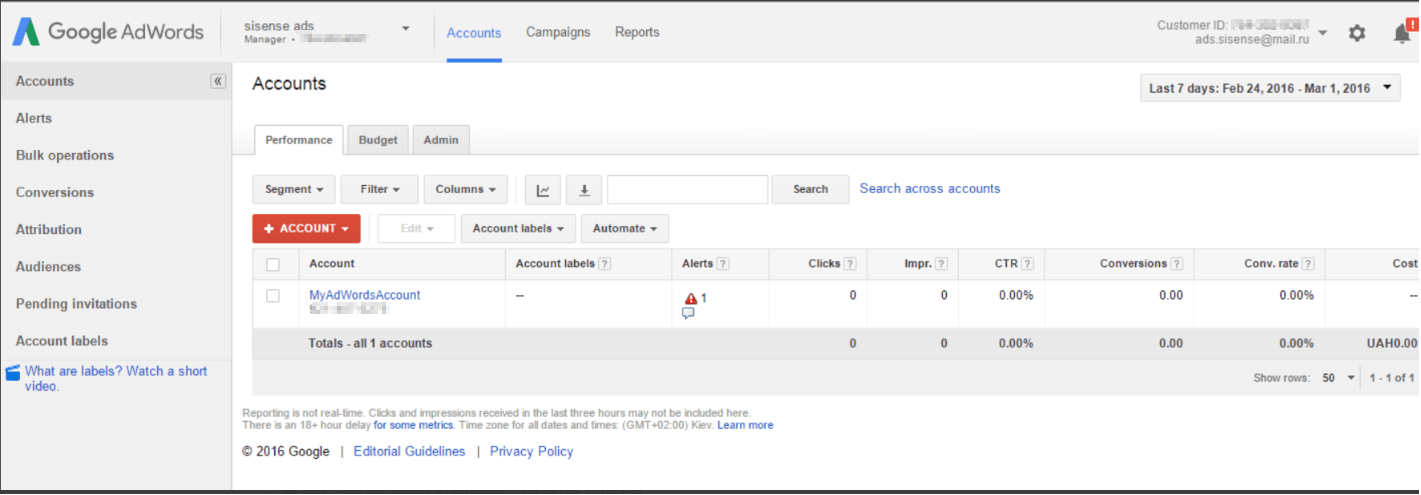The image size is (1421, 495).
Task: Expand the Segment dropdown
Action: [x=294, y=189]
